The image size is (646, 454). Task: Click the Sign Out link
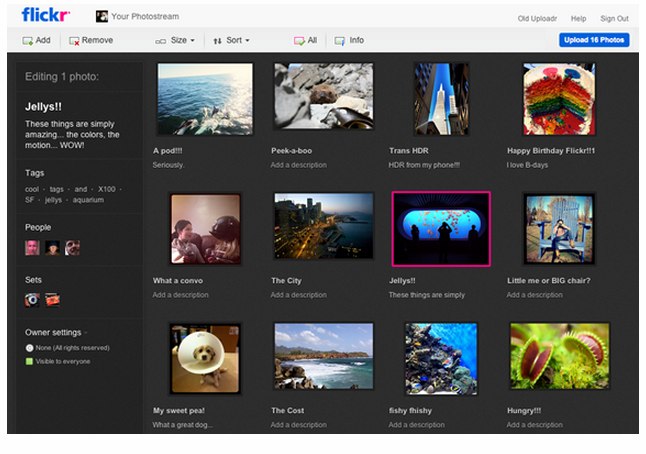click(614, 18)
